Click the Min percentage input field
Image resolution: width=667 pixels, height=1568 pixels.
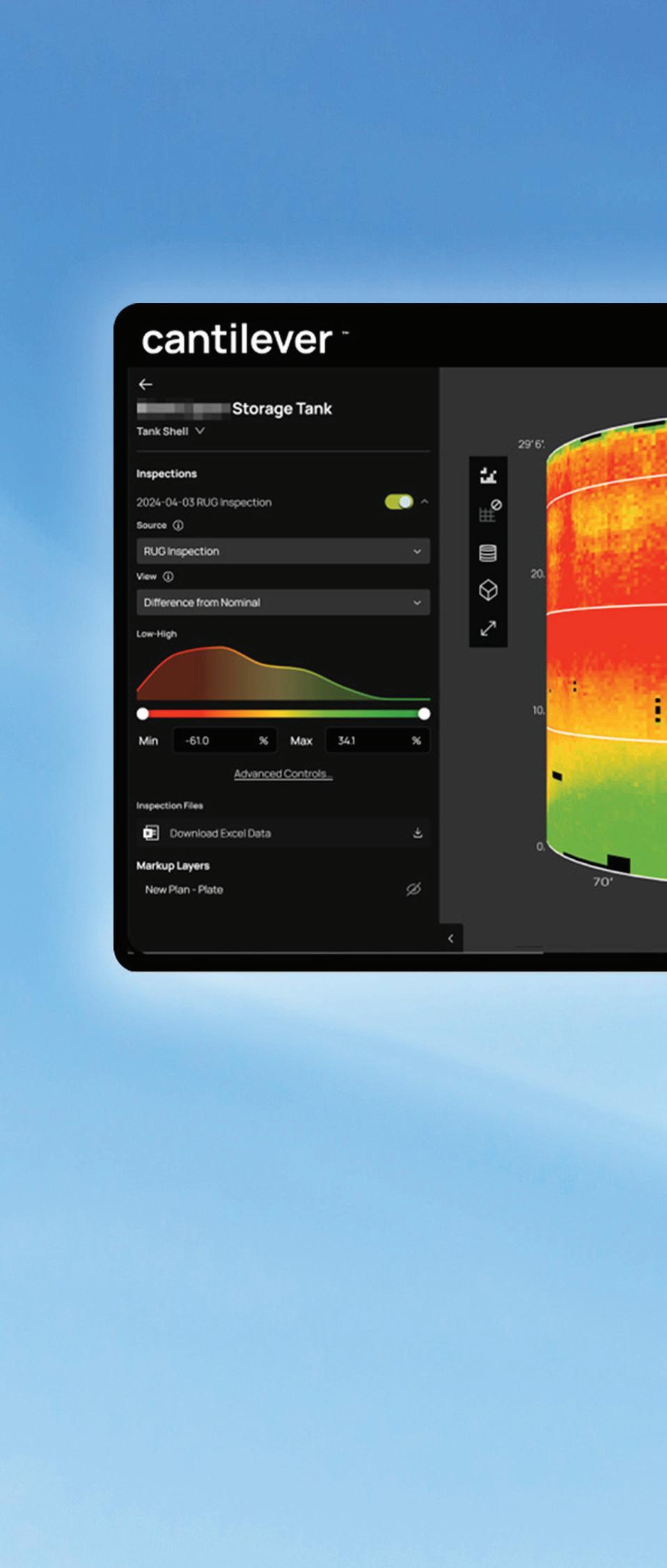[x=224, y=741]
